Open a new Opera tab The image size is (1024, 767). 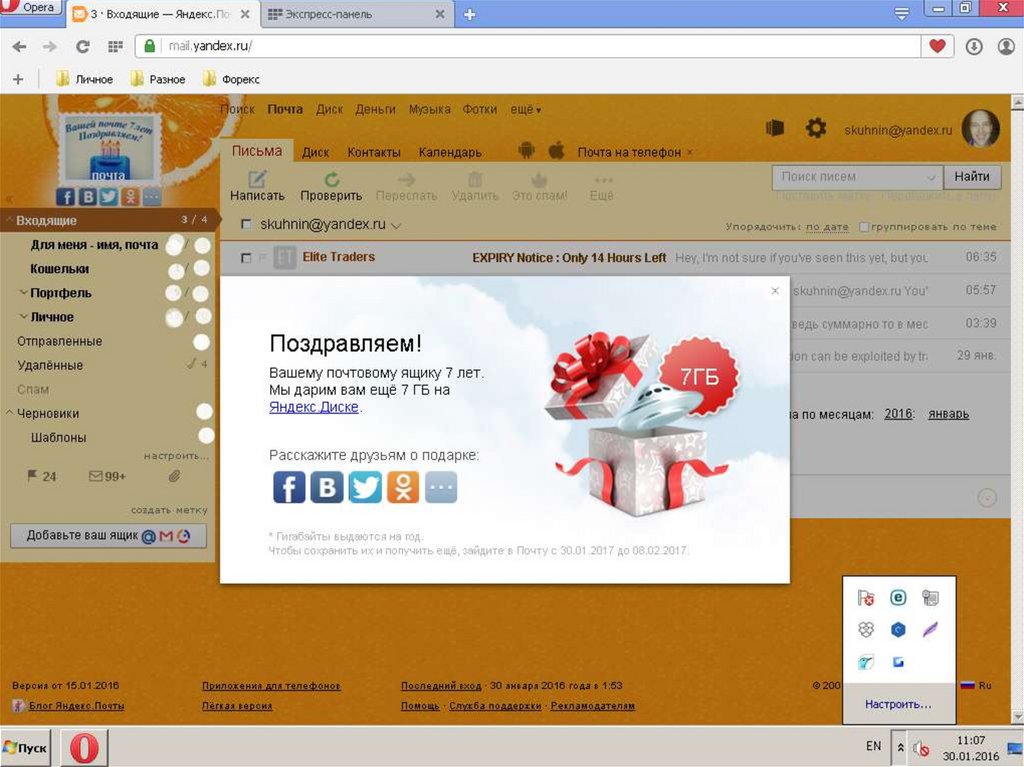(x=470, y=14)
